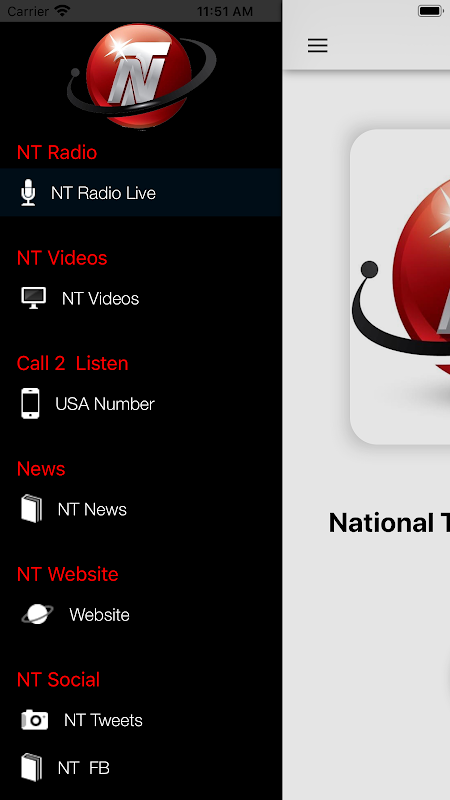Click the 11:51 AM clock
This screenshot has height=800, width=450.
tap(225, 11)
